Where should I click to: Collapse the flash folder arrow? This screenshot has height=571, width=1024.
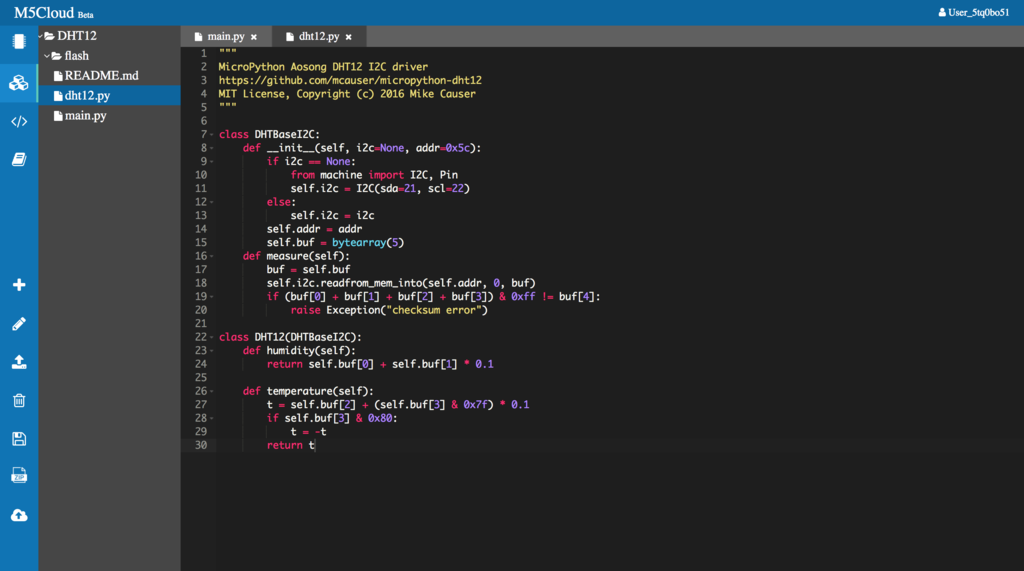(47, 56)
